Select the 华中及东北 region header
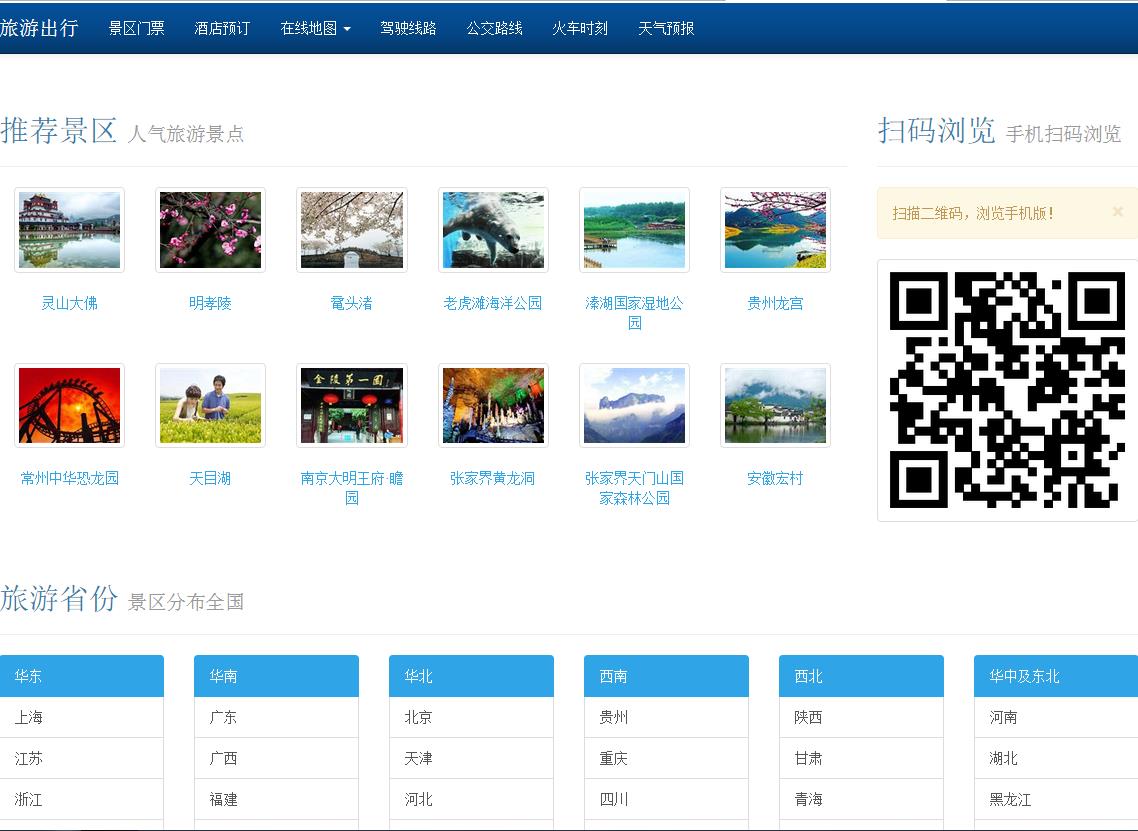The width and height of the screenshot is (1138, 831). pos(1056,676)
